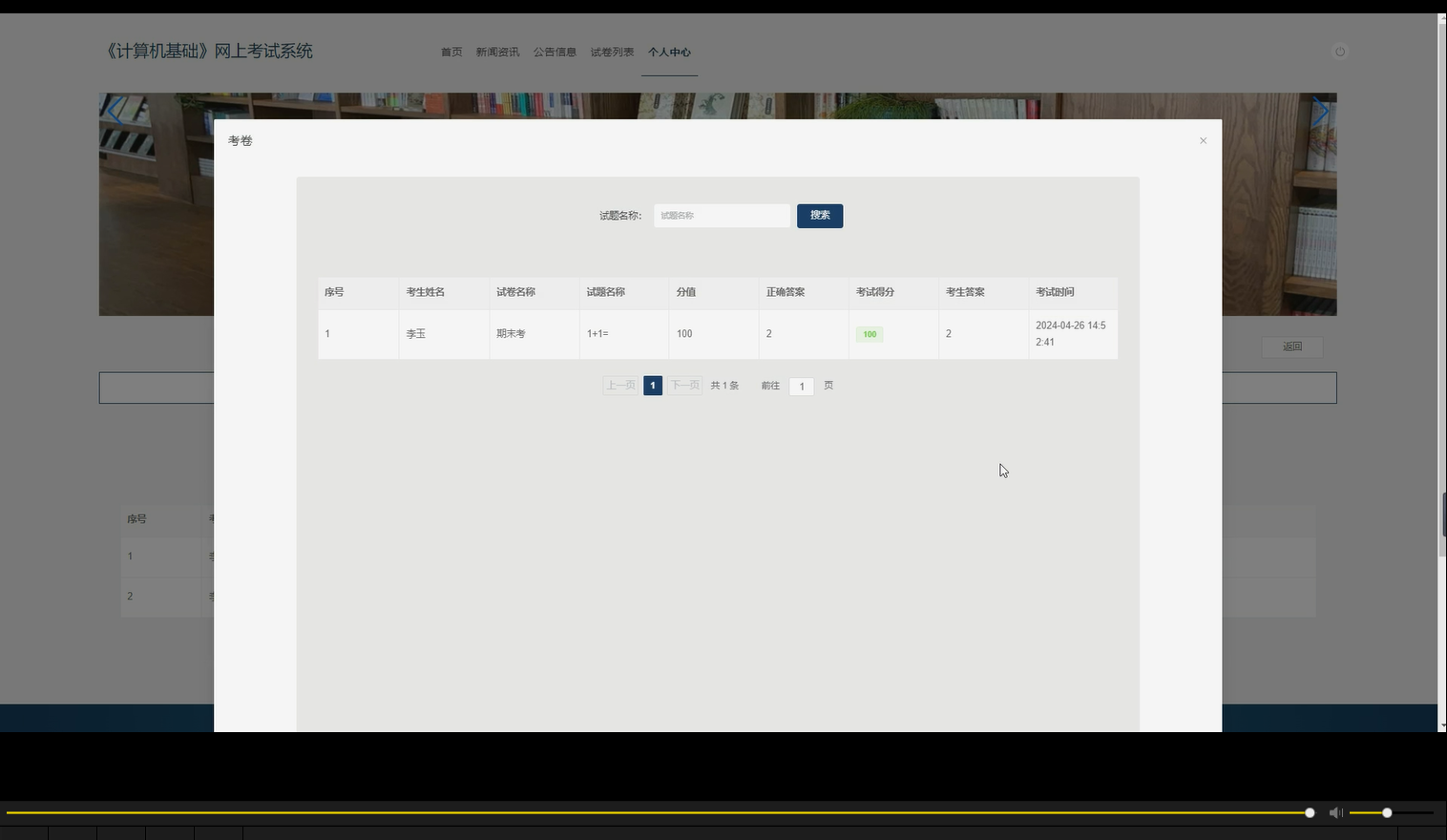The height and width of the screenshot is (840, 1447).
Task: Click the 试题名称 search input field
Action: coord(721,215)
